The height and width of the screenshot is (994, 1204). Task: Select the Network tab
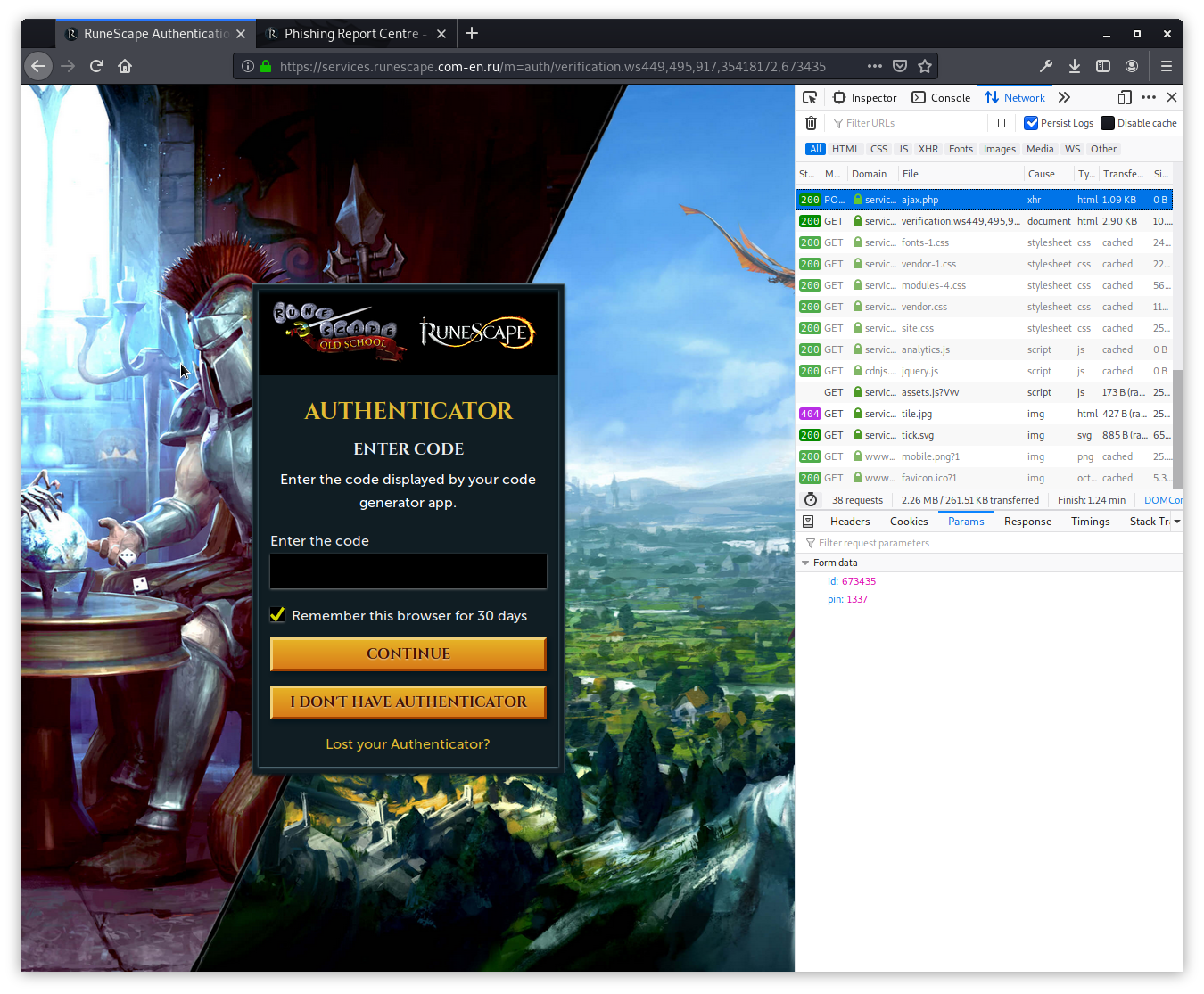tap(1015, 98)
